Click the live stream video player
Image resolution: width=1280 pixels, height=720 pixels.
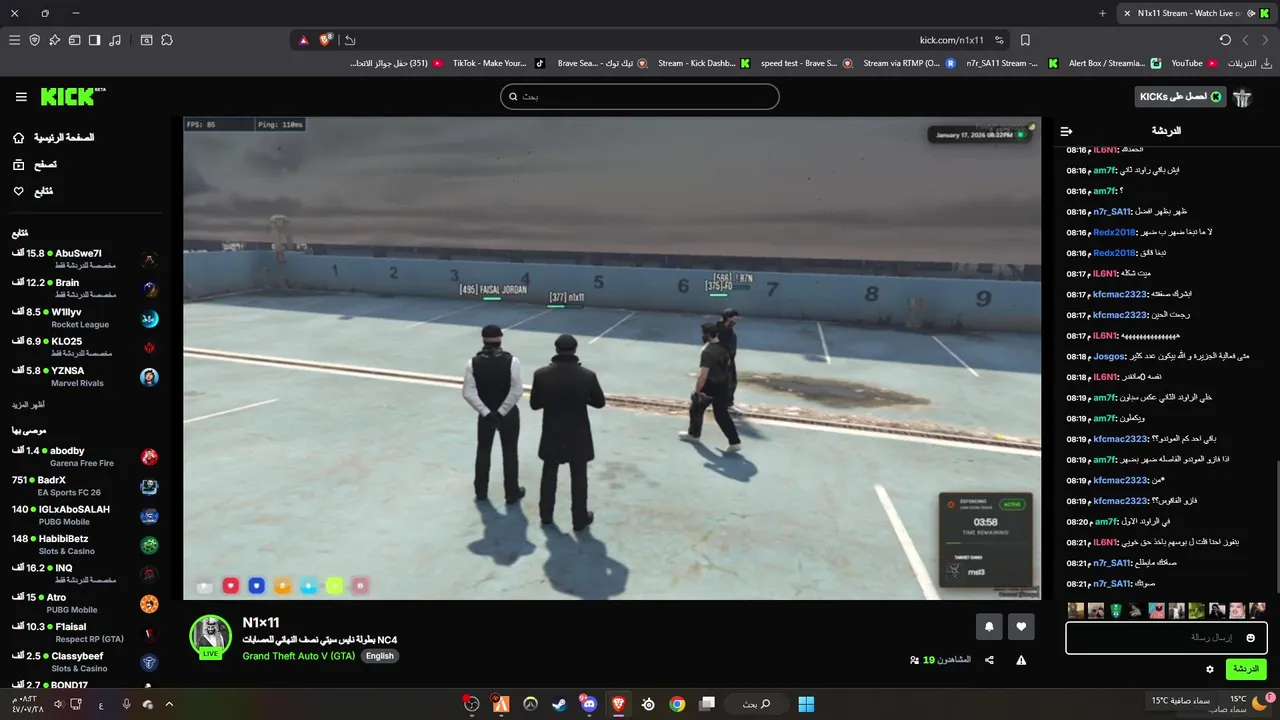point(612,358)
